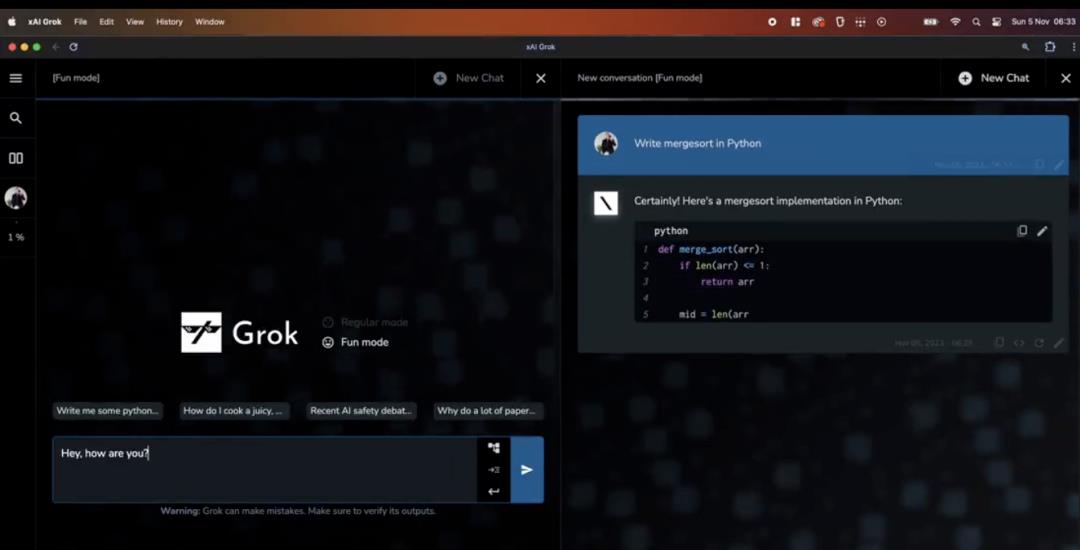This screenshot has width=1080, height=550.
Task: Click the search icon in sidebar
Action: (15, 118)
